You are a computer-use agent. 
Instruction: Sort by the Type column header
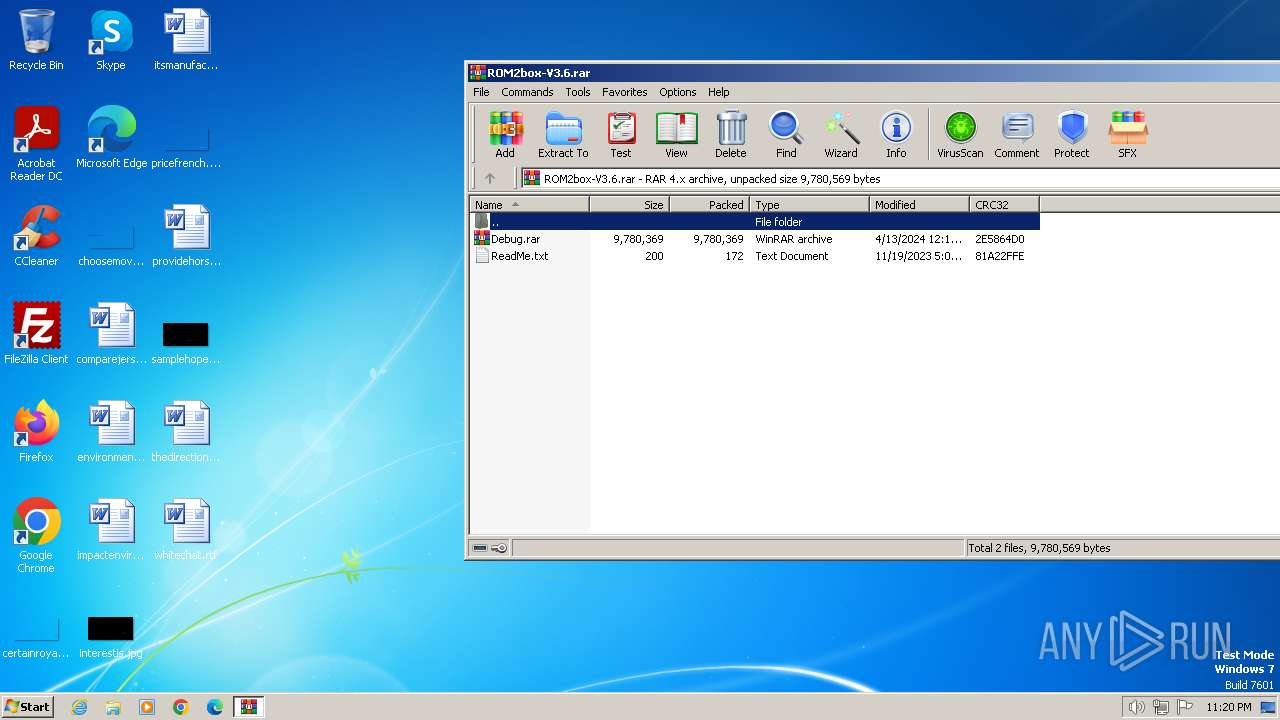(x=809, y=205)
